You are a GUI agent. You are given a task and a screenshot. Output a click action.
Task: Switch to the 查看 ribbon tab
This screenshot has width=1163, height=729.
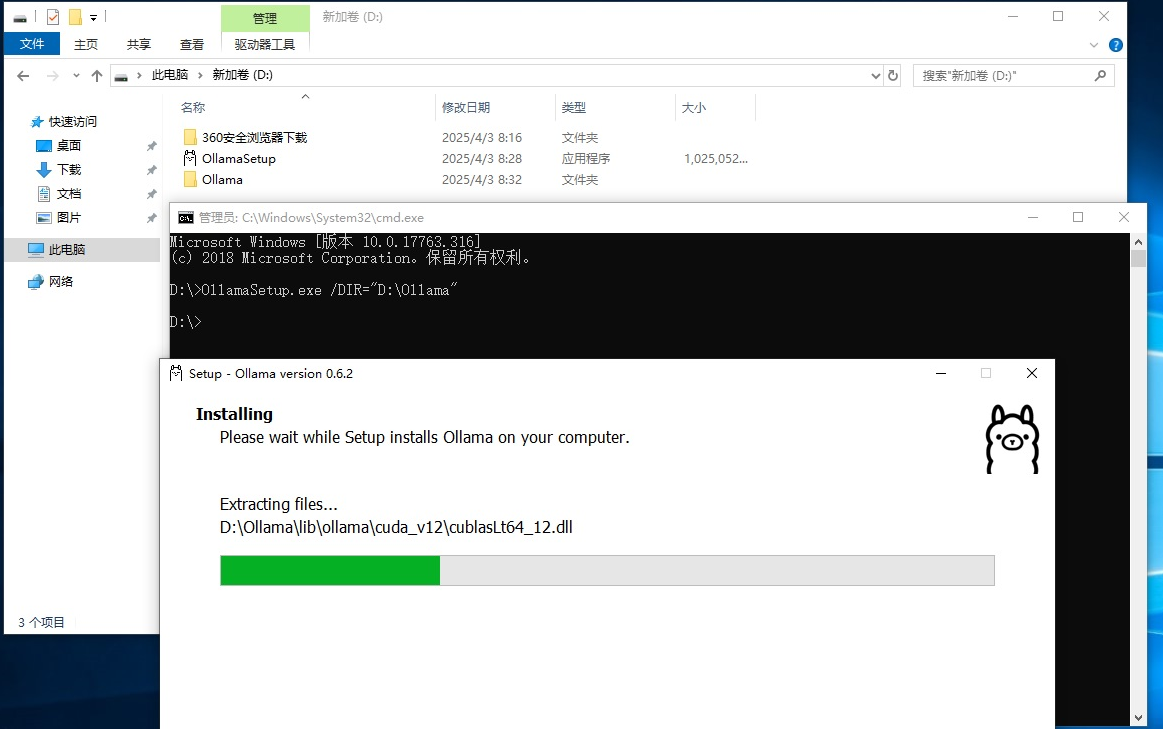point(192,44)
